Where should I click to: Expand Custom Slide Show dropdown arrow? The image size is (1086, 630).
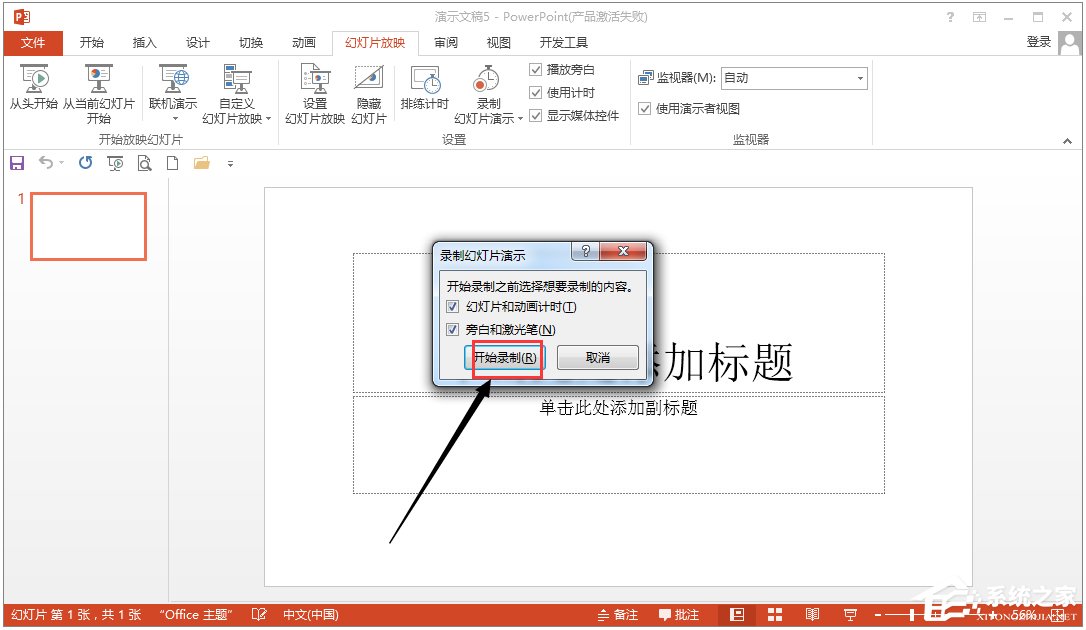[x=268, y=119]
